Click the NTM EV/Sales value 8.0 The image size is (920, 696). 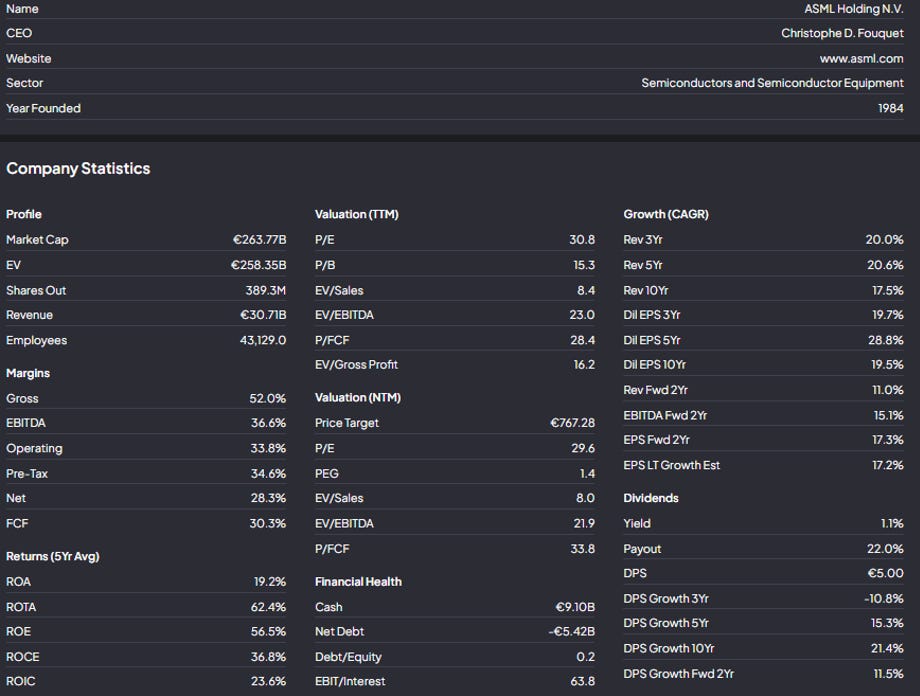click(586, 498)
